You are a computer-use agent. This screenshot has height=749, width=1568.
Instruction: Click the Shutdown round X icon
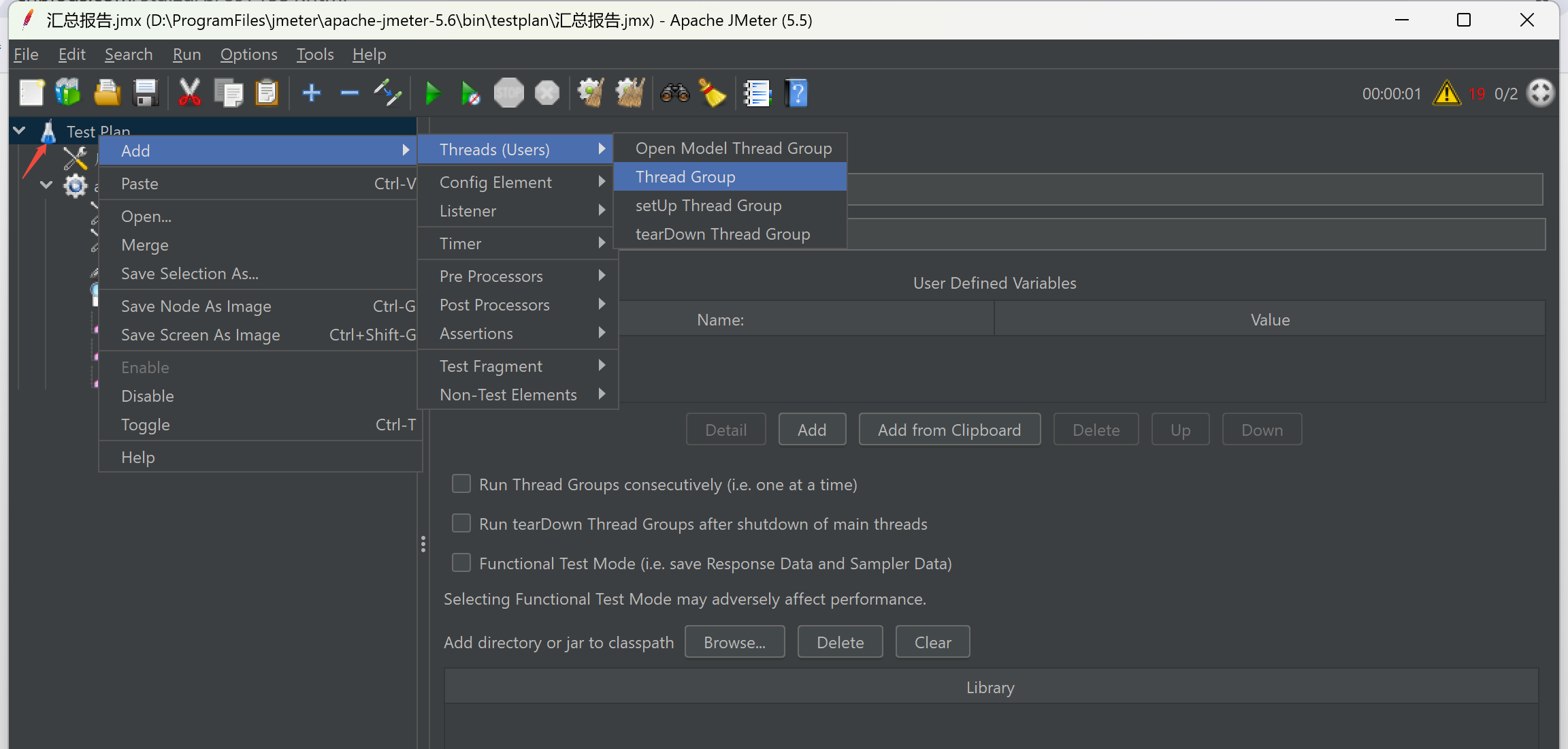547,93
